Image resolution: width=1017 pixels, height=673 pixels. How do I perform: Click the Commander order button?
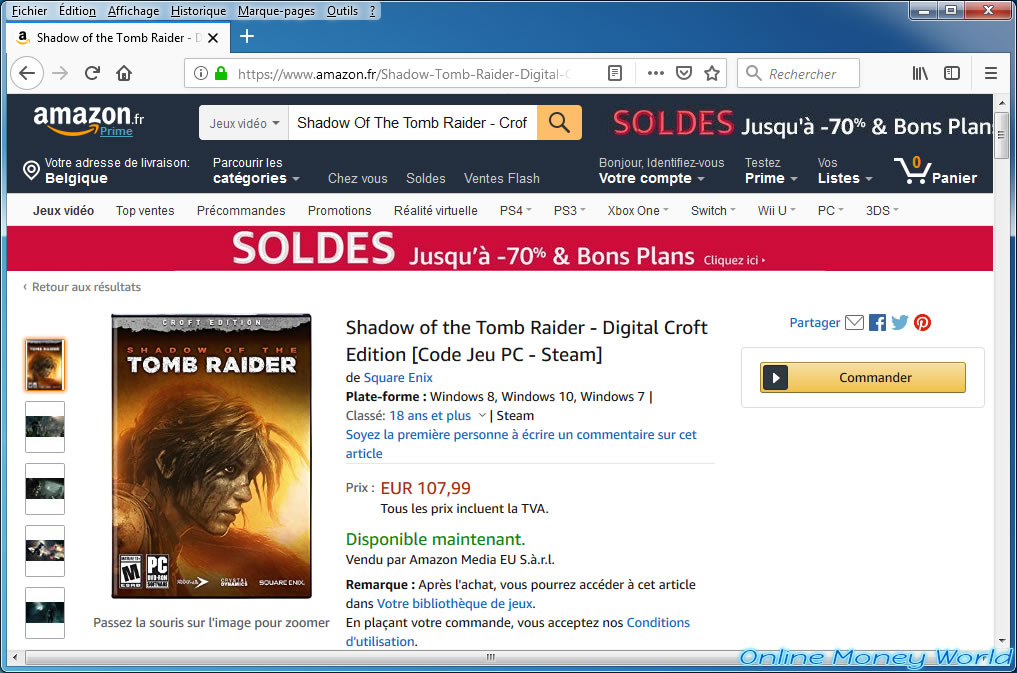pos(863,377)
